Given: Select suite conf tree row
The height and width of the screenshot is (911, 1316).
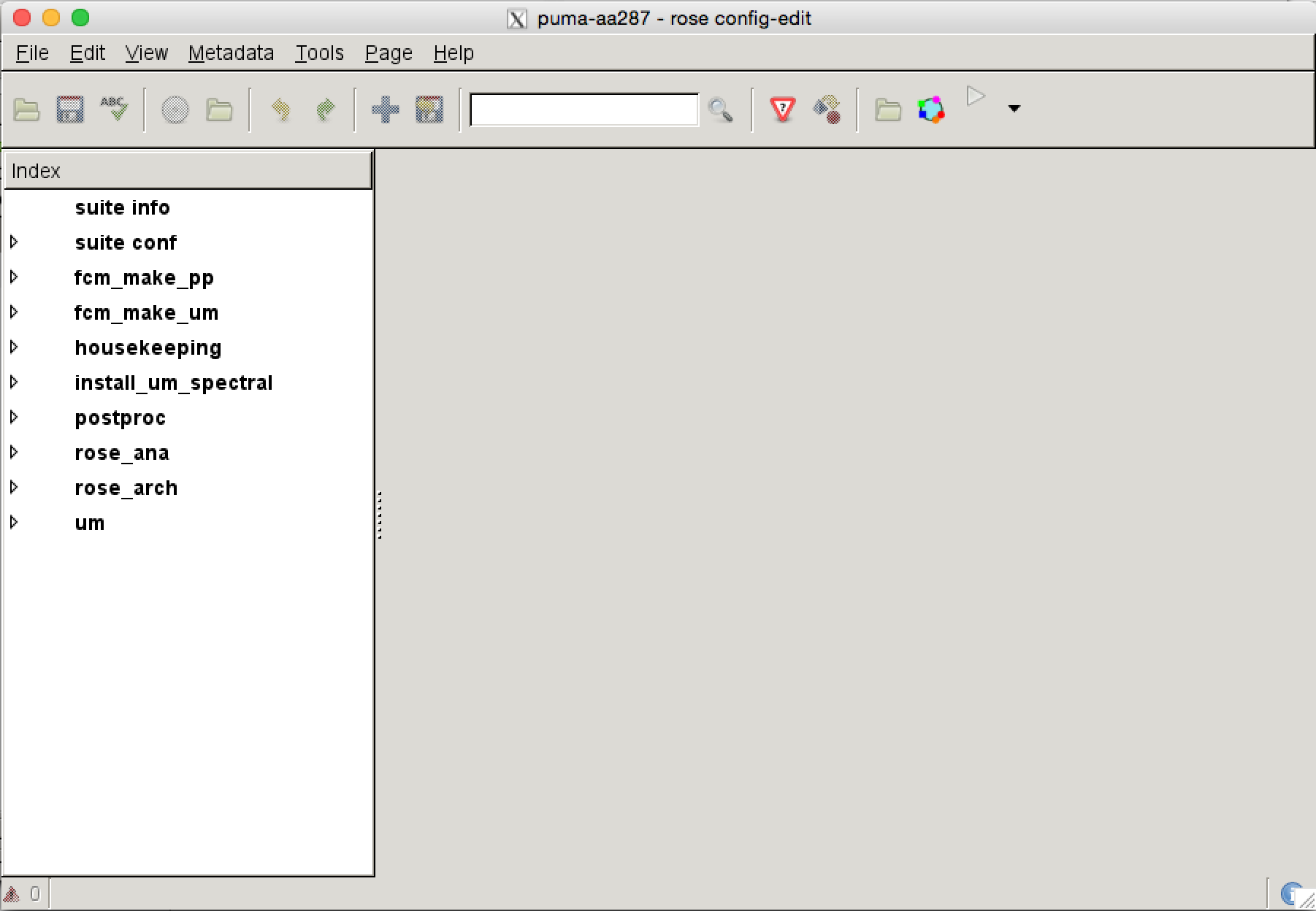Looking at the screenshot, I should coord(188,242).
